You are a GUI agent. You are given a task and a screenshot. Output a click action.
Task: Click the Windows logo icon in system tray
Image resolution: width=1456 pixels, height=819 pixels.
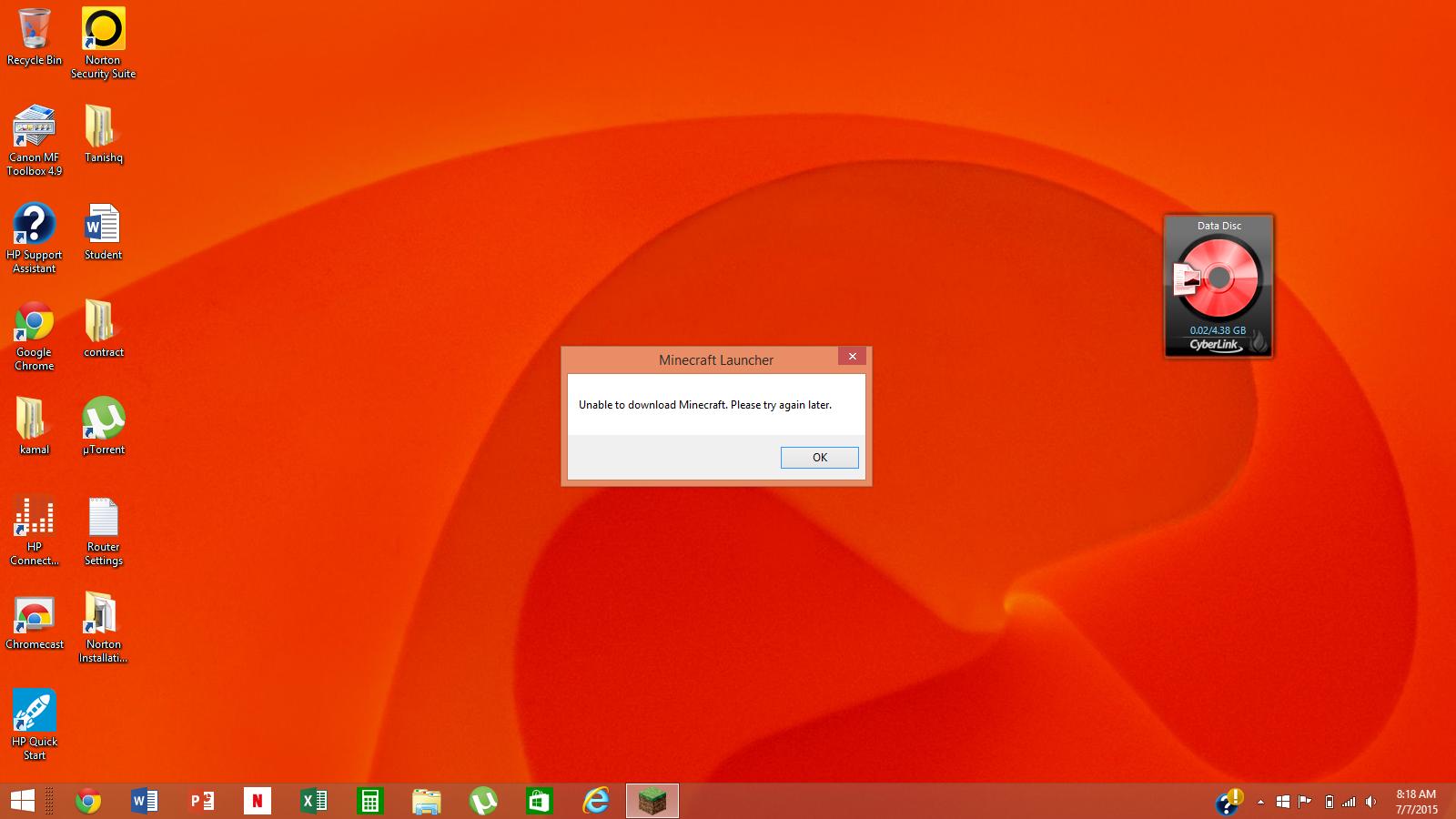pyautogui.click(x=1283, y=802)
